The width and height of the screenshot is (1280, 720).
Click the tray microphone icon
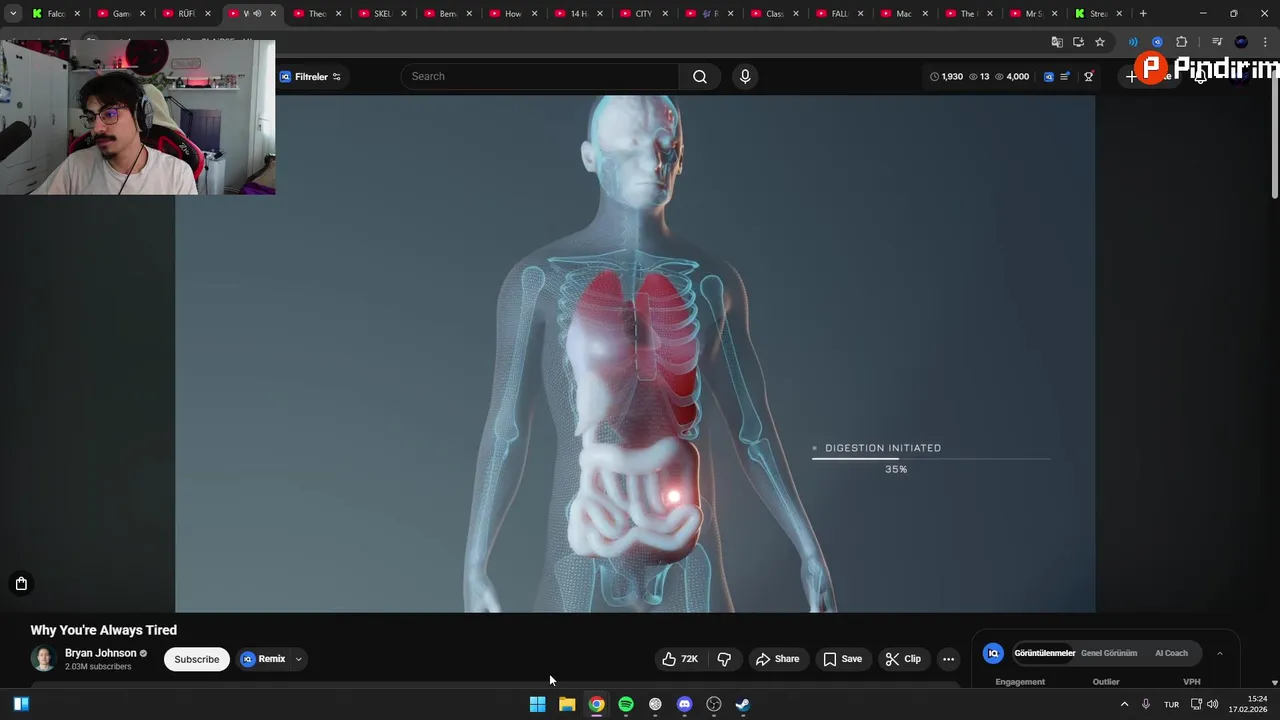click(x=1146, y=704)
